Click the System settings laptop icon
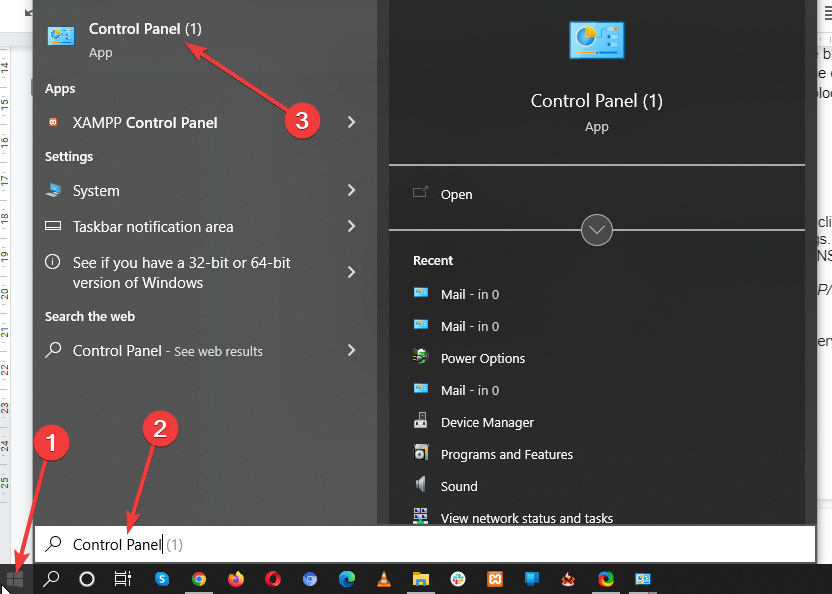The width and height of the screenshot is (832, 594). coord(53,190)
